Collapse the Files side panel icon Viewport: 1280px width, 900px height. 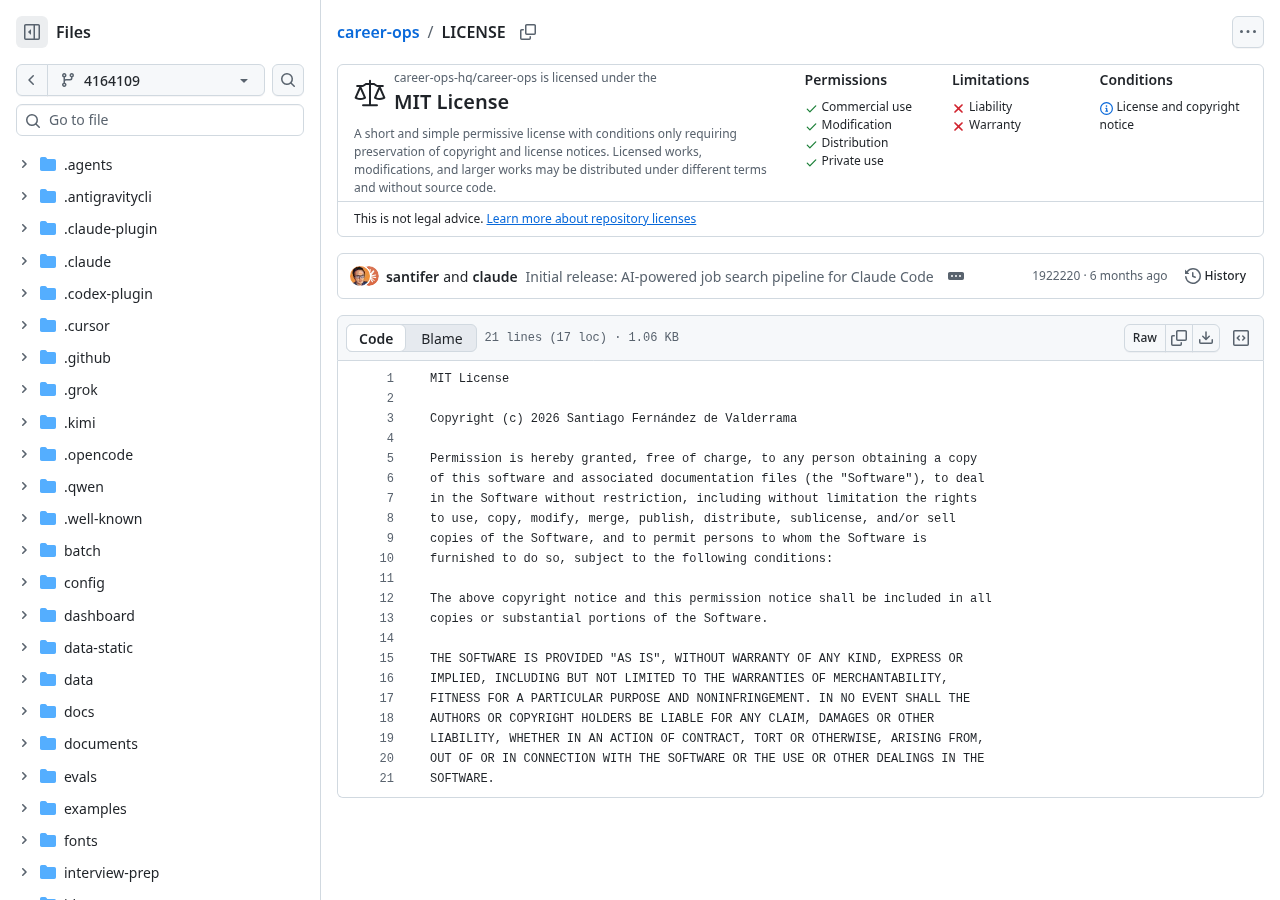[32, 32]
